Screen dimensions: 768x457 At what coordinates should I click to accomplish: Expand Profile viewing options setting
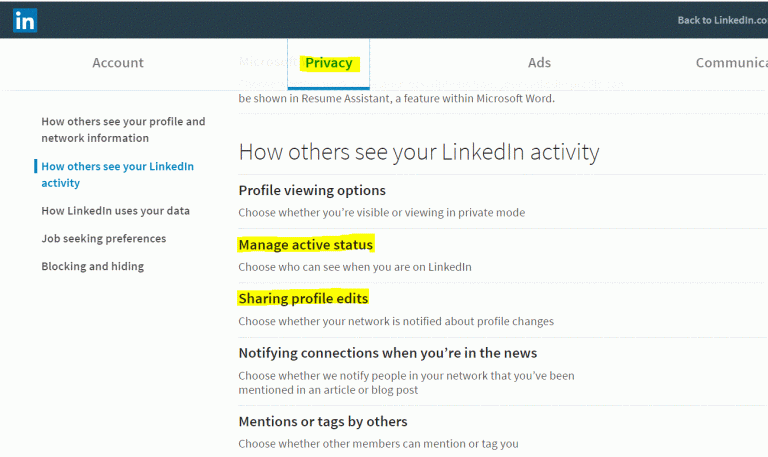coord(312,191)
